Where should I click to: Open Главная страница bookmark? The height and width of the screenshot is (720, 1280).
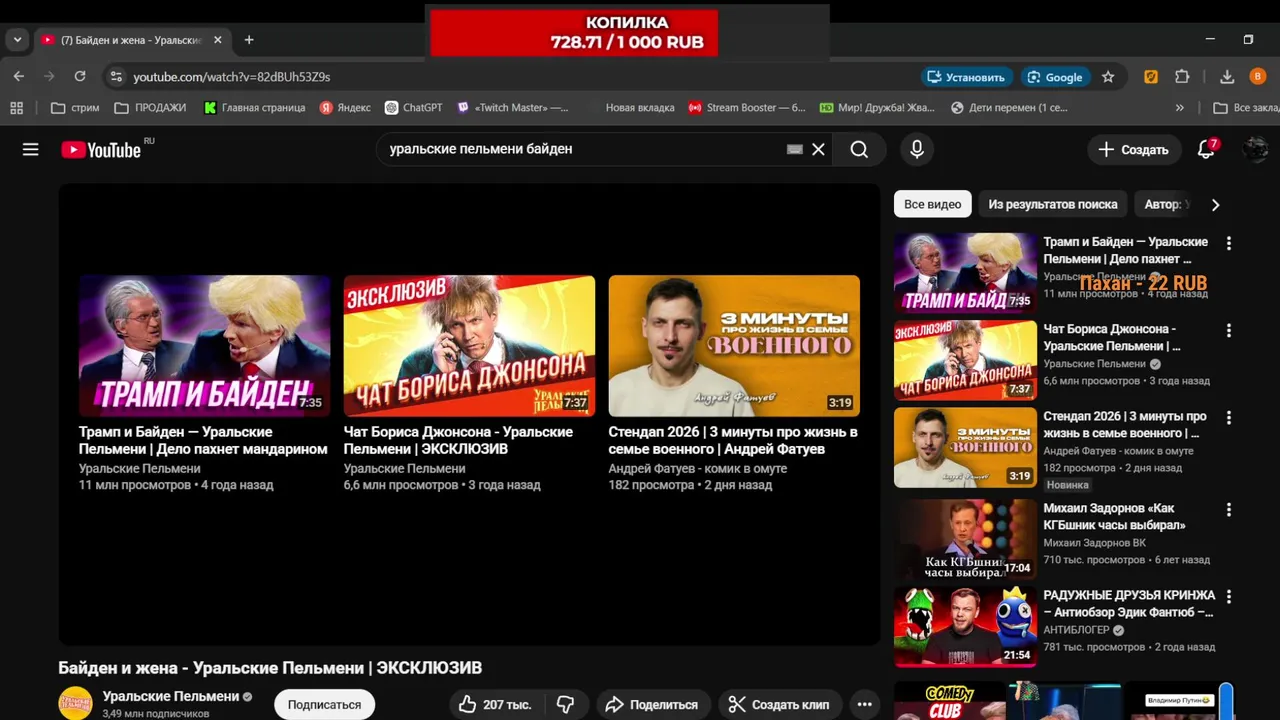[255, 107]
